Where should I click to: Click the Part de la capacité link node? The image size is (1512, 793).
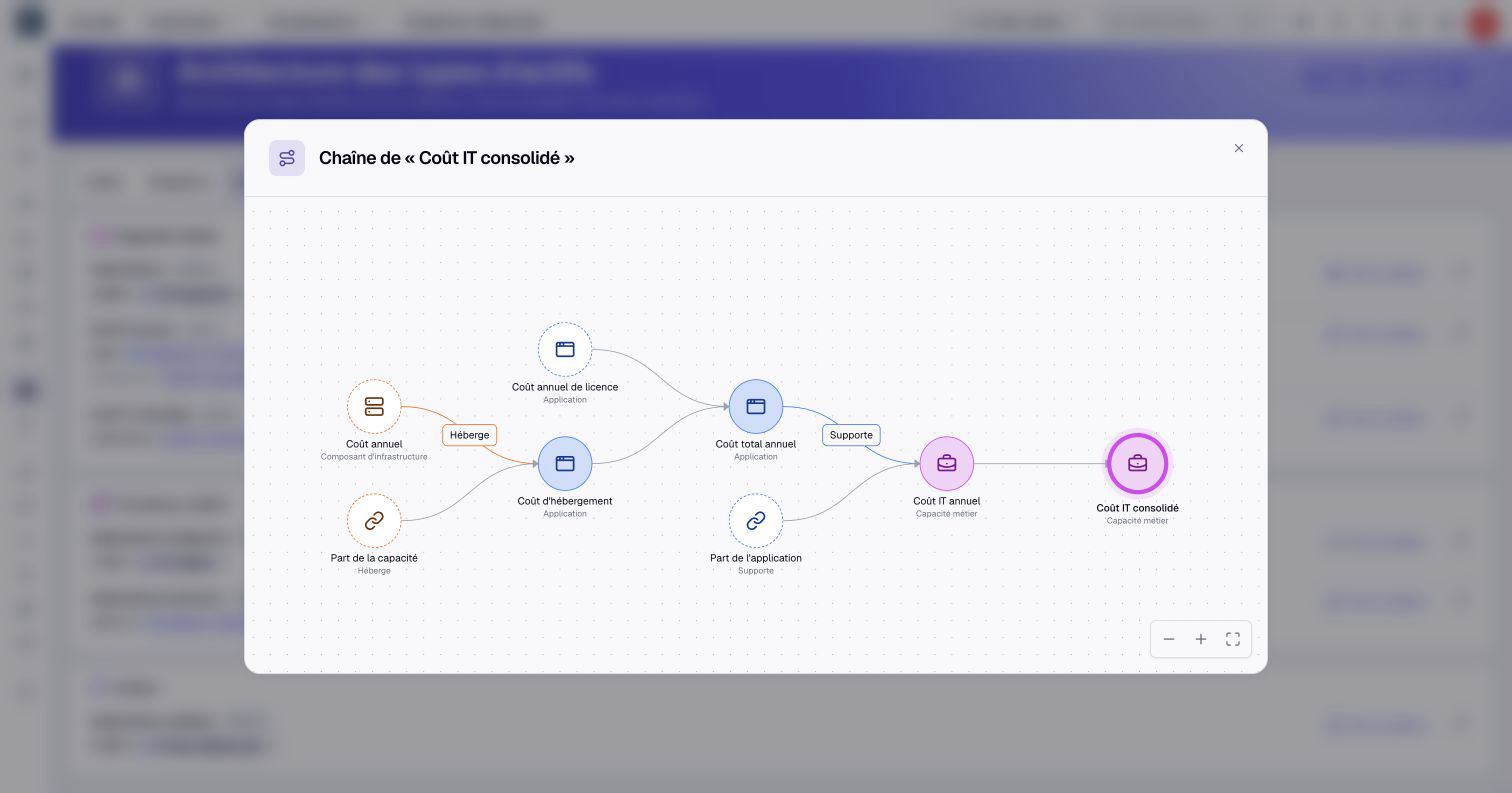374,521
